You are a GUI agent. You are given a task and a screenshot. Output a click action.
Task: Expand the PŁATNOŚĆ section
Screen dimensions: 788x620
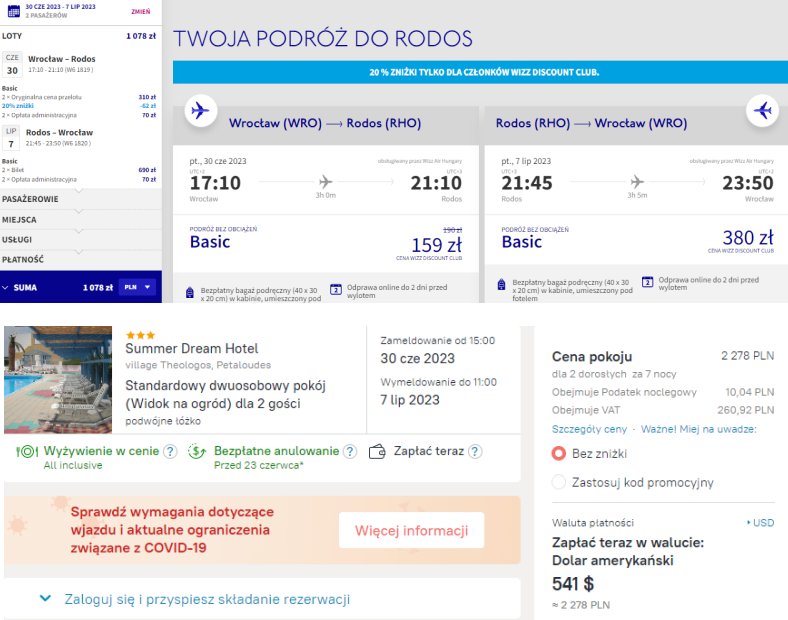(x=81, y=260)
